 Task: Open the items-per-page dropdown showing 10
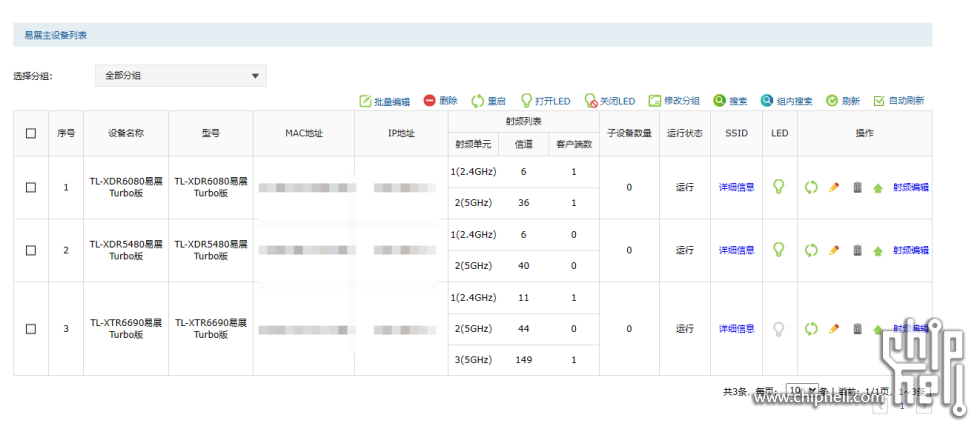[x=802, y=391]
